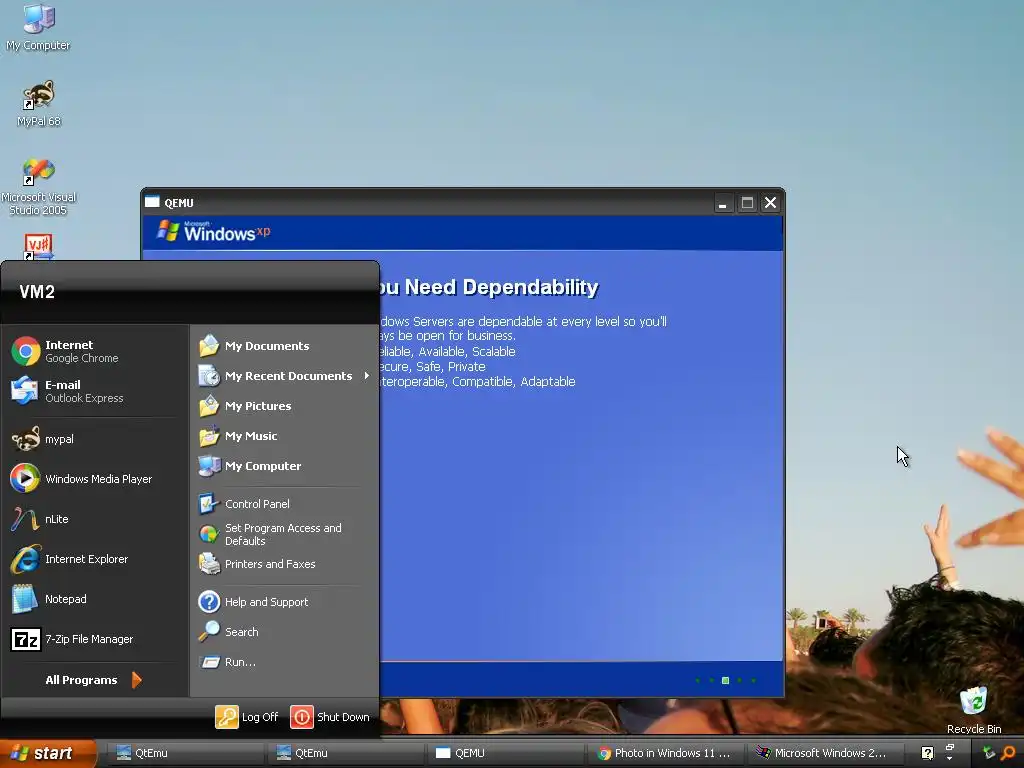This screenshot has width=1024, height=768.
Task: Open Internet Explorer from Start menu
Action: tap(95, 559)
